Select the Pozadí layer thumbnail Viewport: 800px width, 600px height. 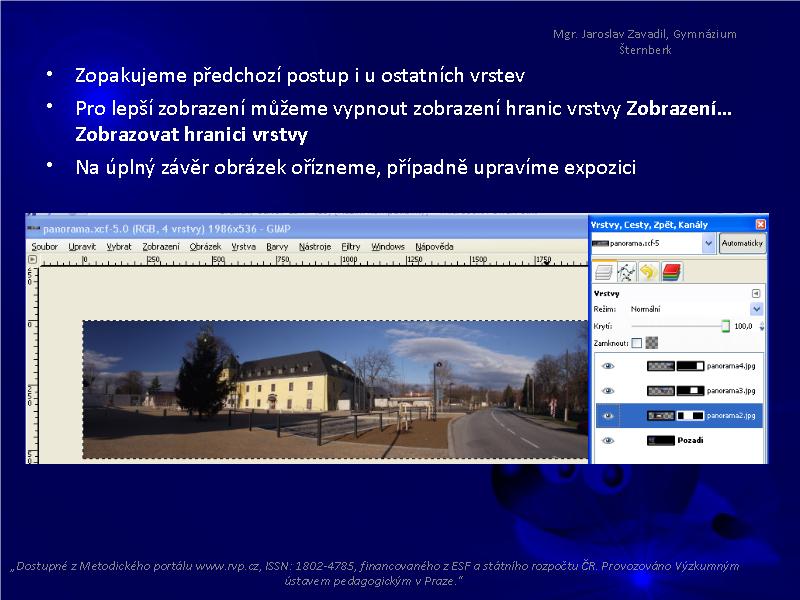(x=660, y=440)
